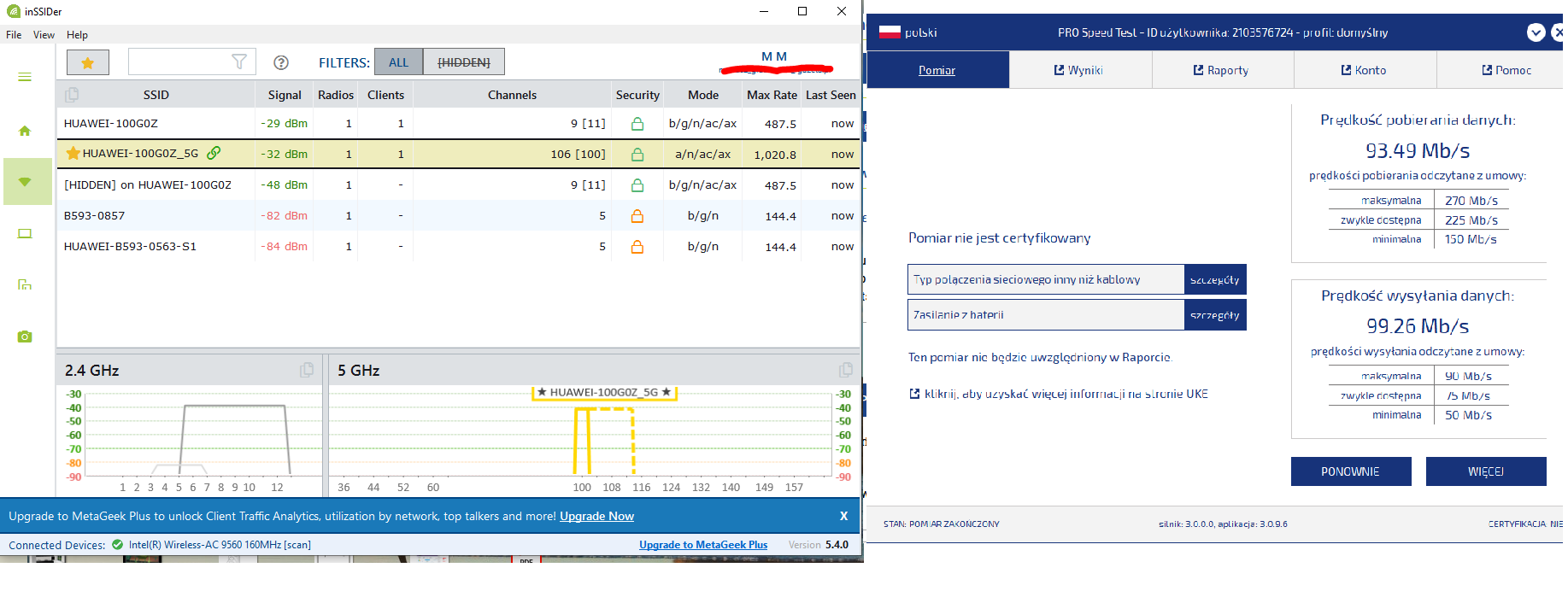Select the Wi-Fi networks sidebar icon
Viewport: 1568px width, 597px height.
pyautogui.click(x=27, y=181)
